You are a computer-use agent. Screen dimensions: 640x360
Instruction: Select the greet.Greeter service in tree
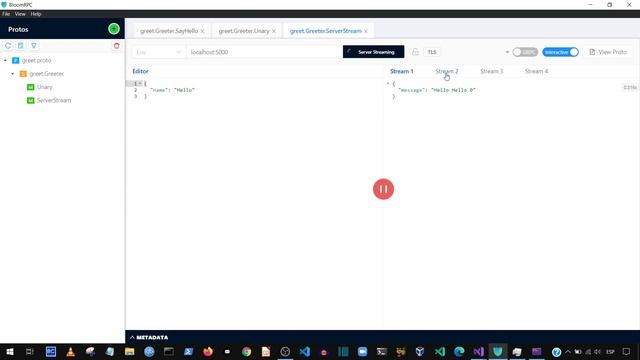coord(47,74)
